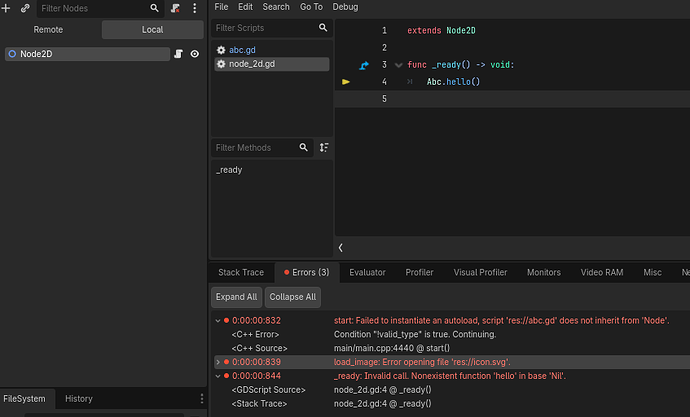
Task: Open the Misc debugger tab
Action: click(x=652, y=272)
